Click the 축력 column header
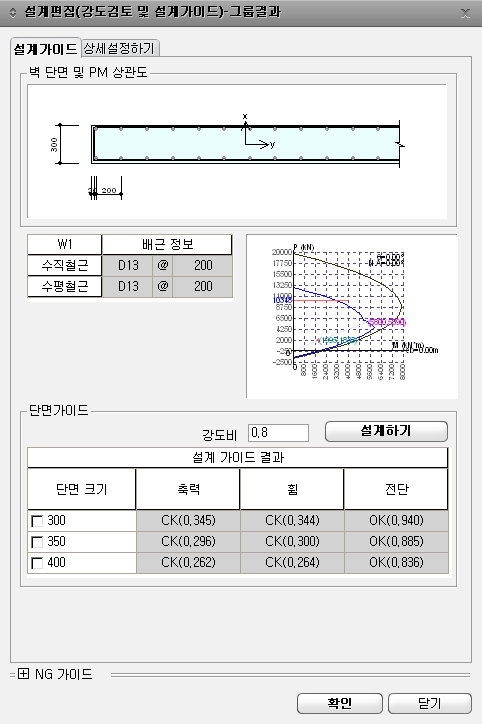The width and height of the screenshot is (482, 724). coord(188,489)
